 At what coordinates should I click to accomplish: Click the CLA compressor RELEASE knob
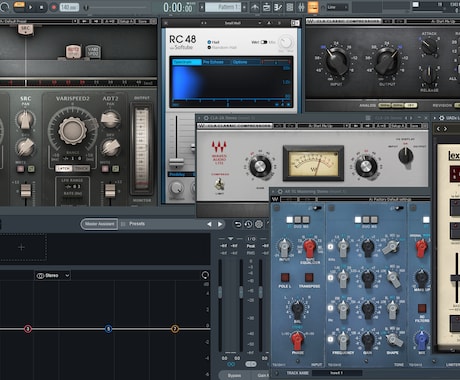click(429, 75)
